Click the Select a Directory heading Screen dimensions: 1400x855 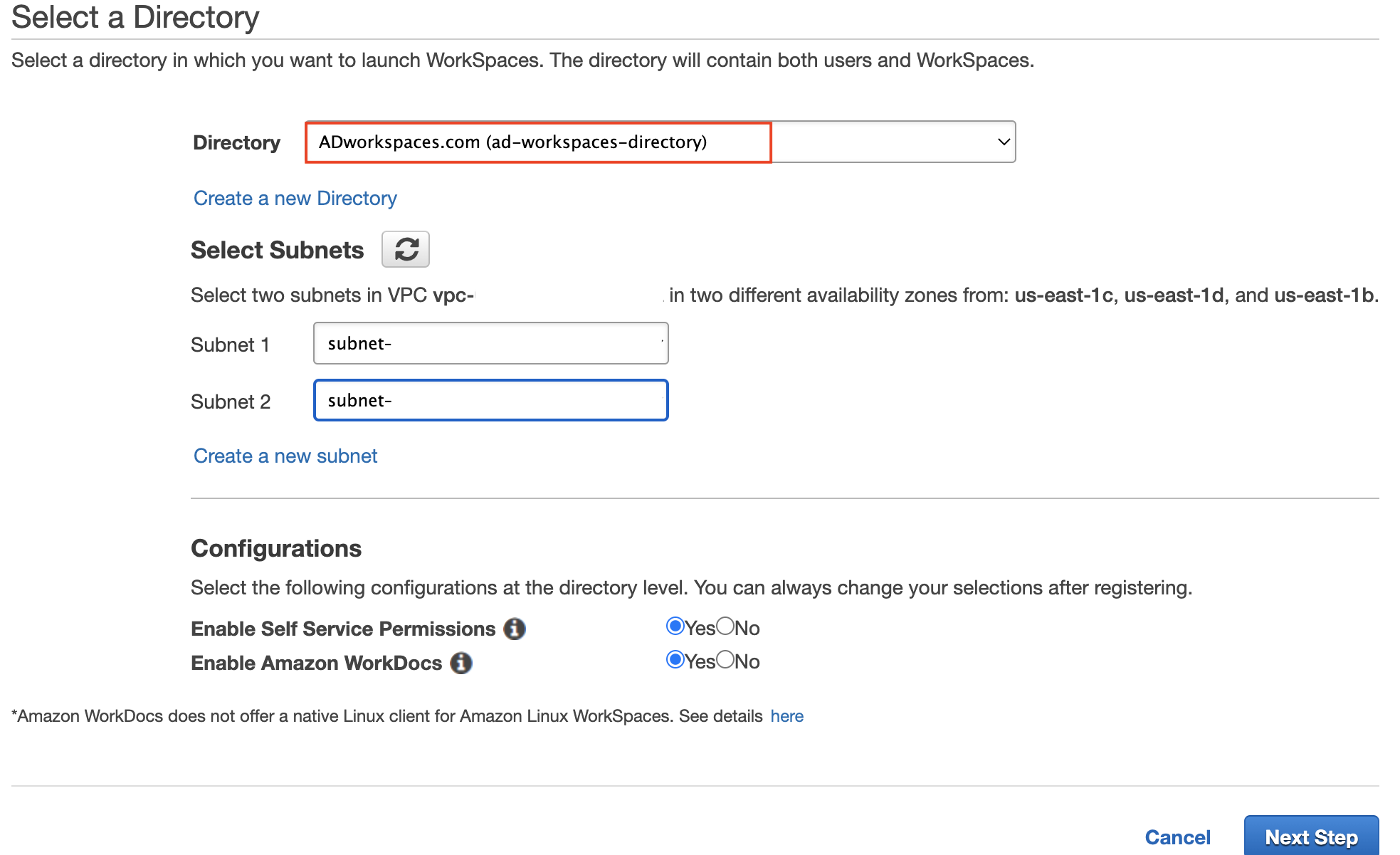135,17
